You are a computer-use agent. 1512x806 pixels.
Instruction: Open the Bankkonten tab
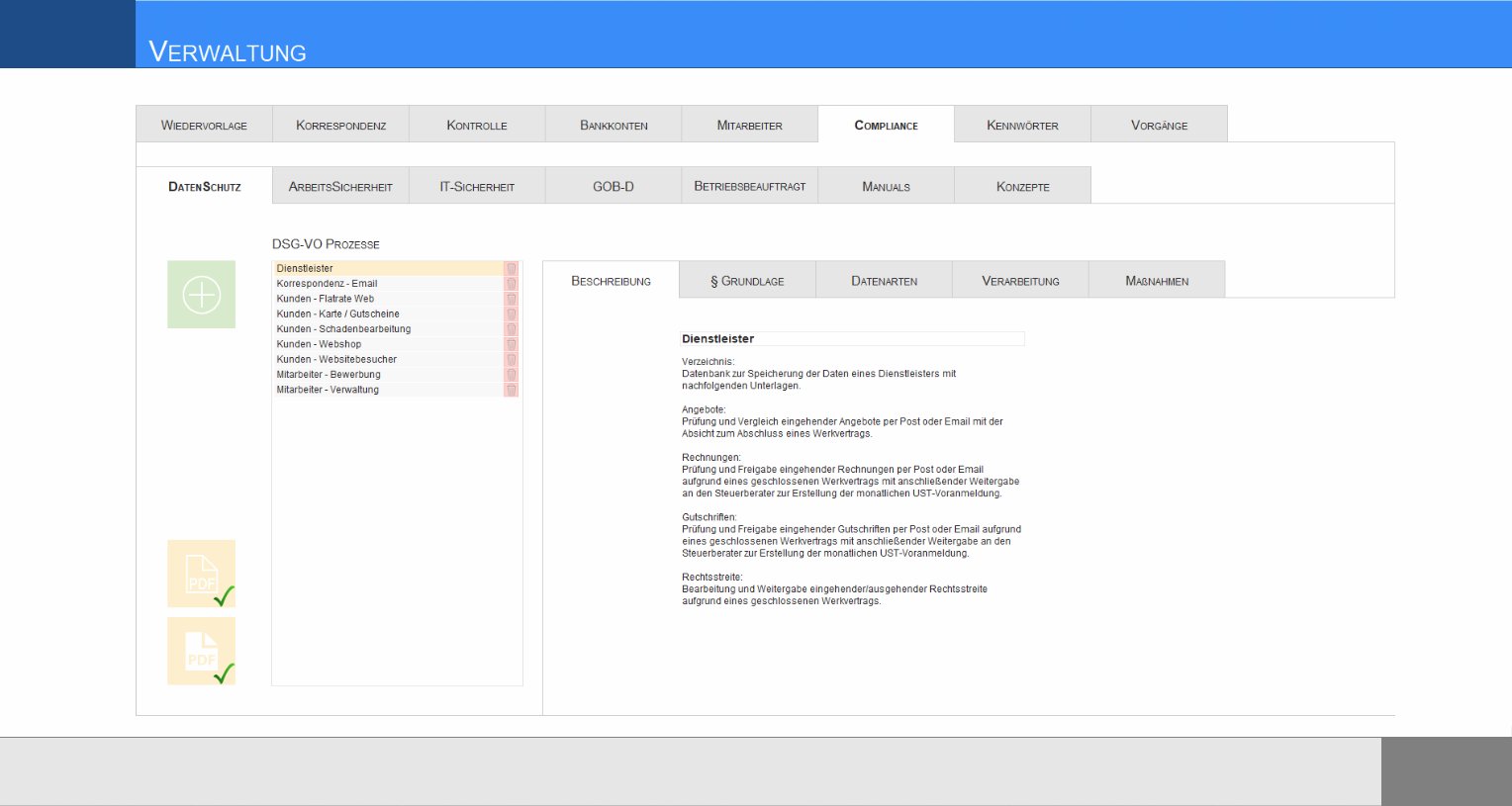coord(614,125)
